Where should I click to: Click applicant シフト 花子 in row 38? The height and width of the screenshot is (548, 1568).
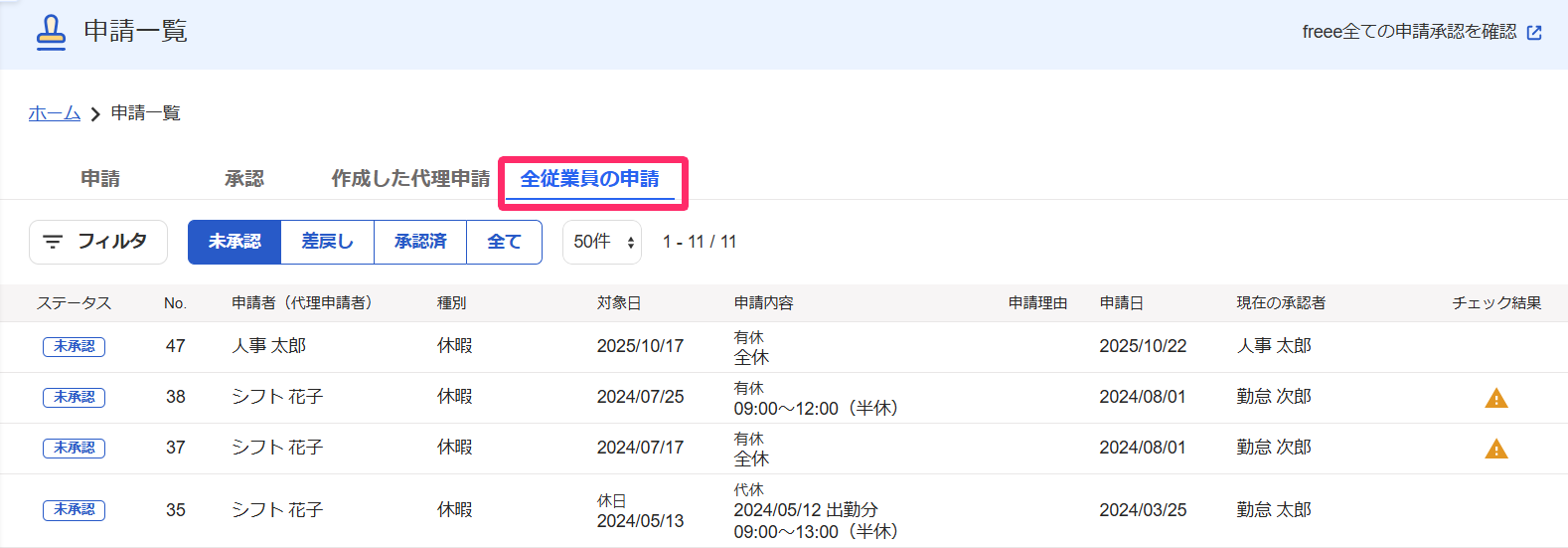(x=277, y=397)
